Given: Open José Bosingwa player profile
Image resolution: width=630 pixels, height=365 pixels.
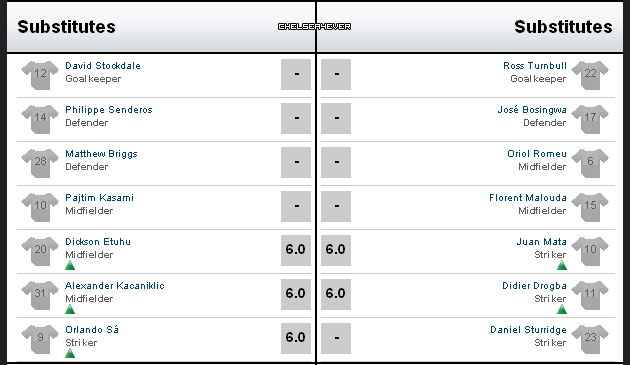Looking at the screenshot, I should (x=532, y=110).
